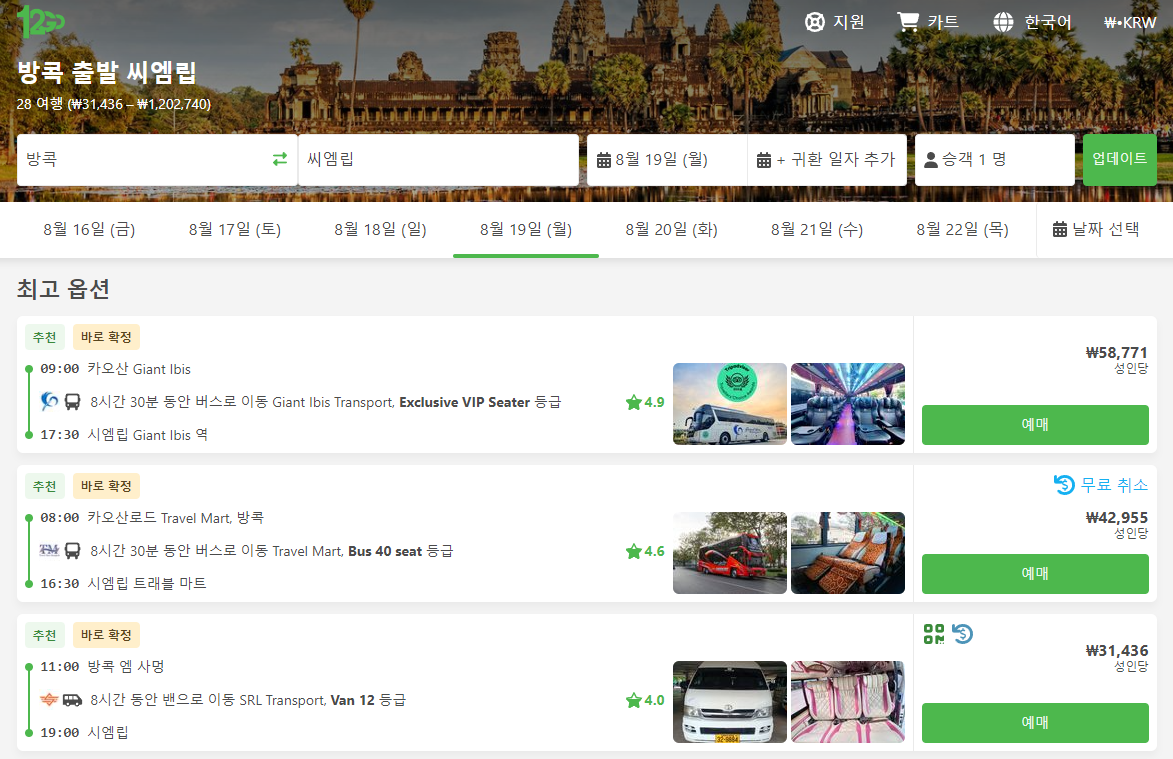Book the Travel Mart ₩42,955 trip
Image resolution: width=1173 pixels, height=759 pixels.
[1035, 574]
